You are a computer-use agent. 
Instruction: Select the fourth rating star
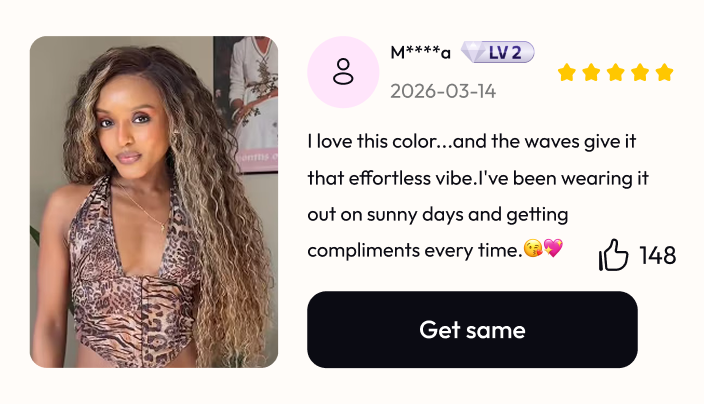click(x=640, y=72)
